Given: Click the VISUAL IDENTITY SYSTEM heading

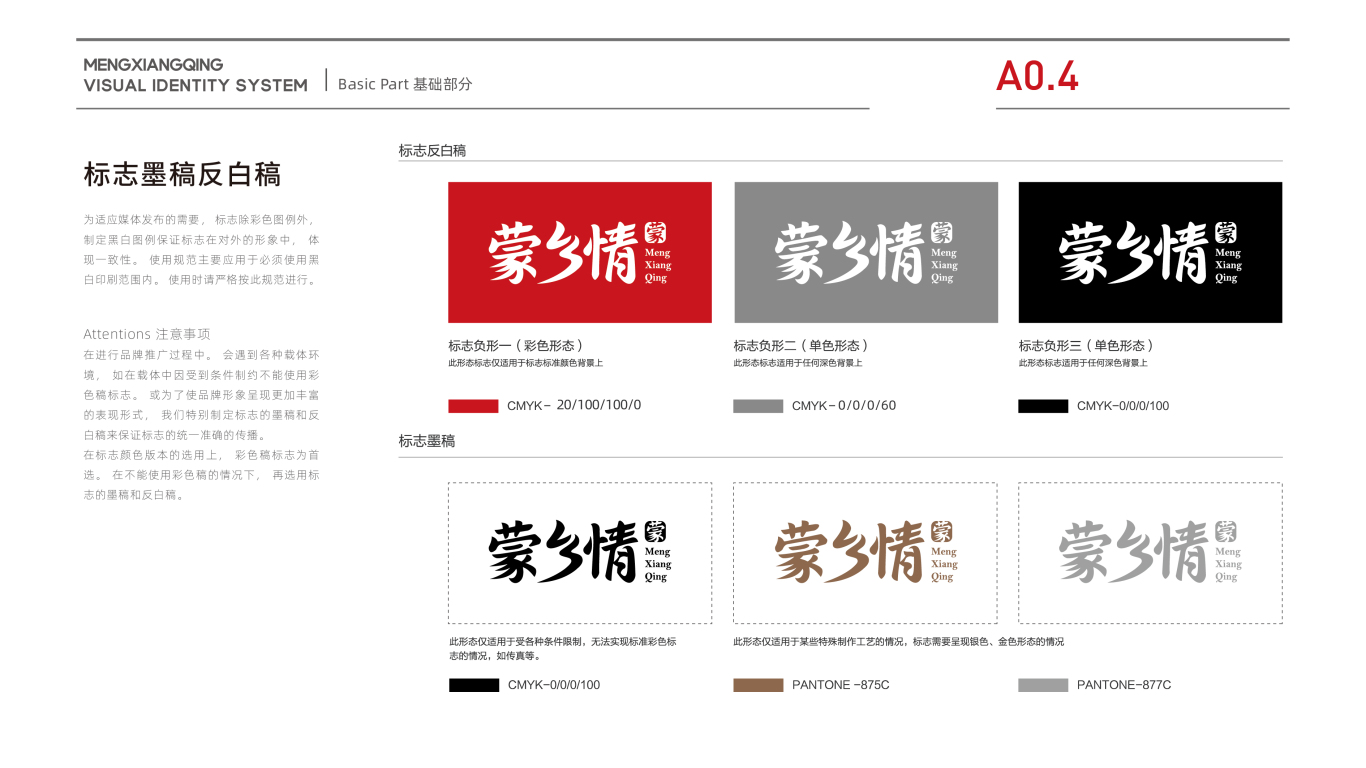Looking at the screenshot, I should pos(196,86).
